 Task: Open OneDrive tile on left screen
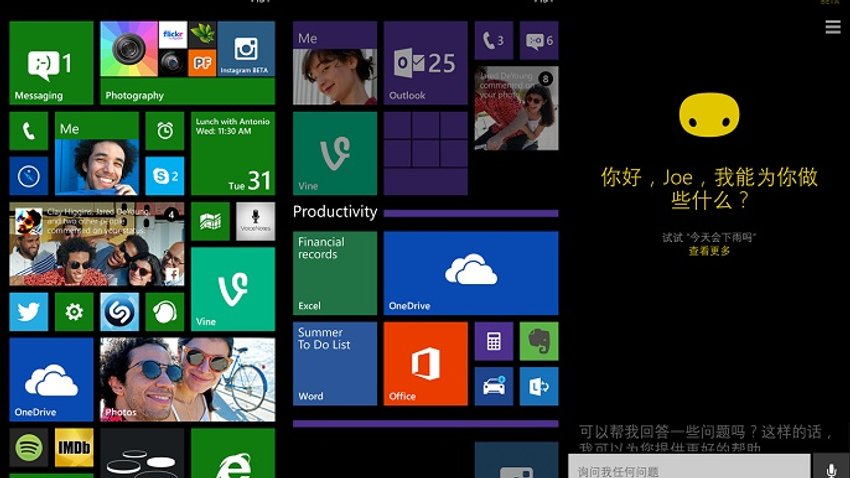(51, 380)
